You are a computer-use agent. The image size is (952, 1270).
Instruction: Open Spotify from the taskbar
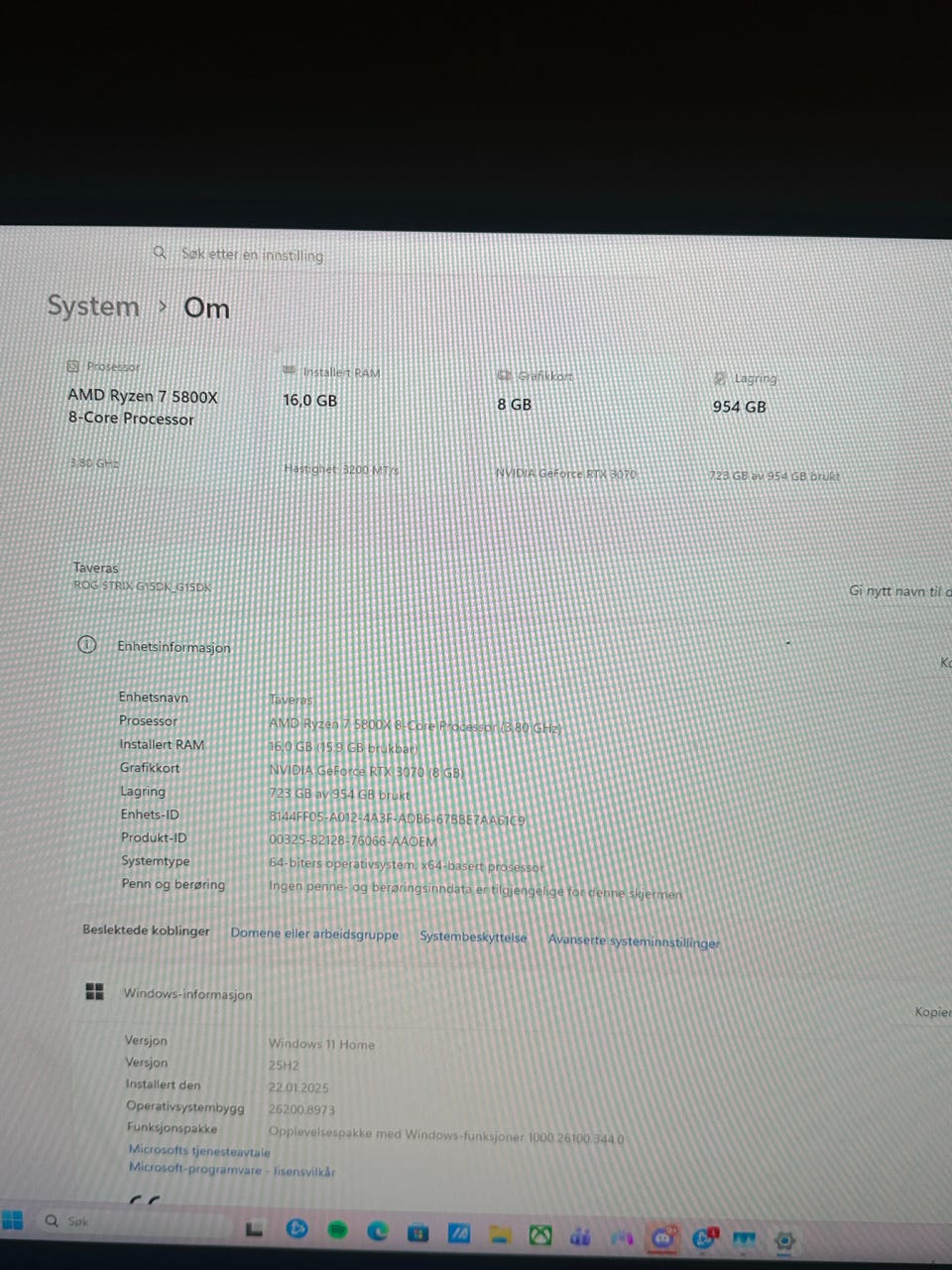337,1230
